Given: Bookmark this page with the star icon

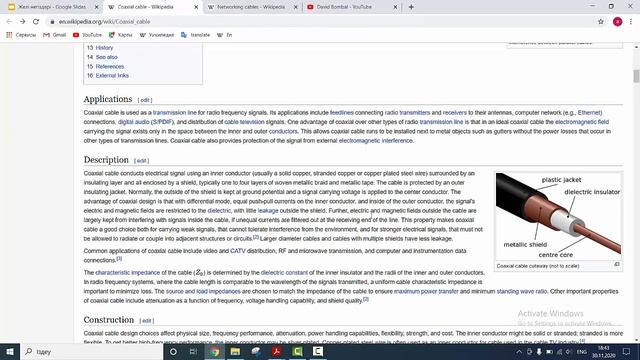Looking at the screenshot, I should [601, 22].
